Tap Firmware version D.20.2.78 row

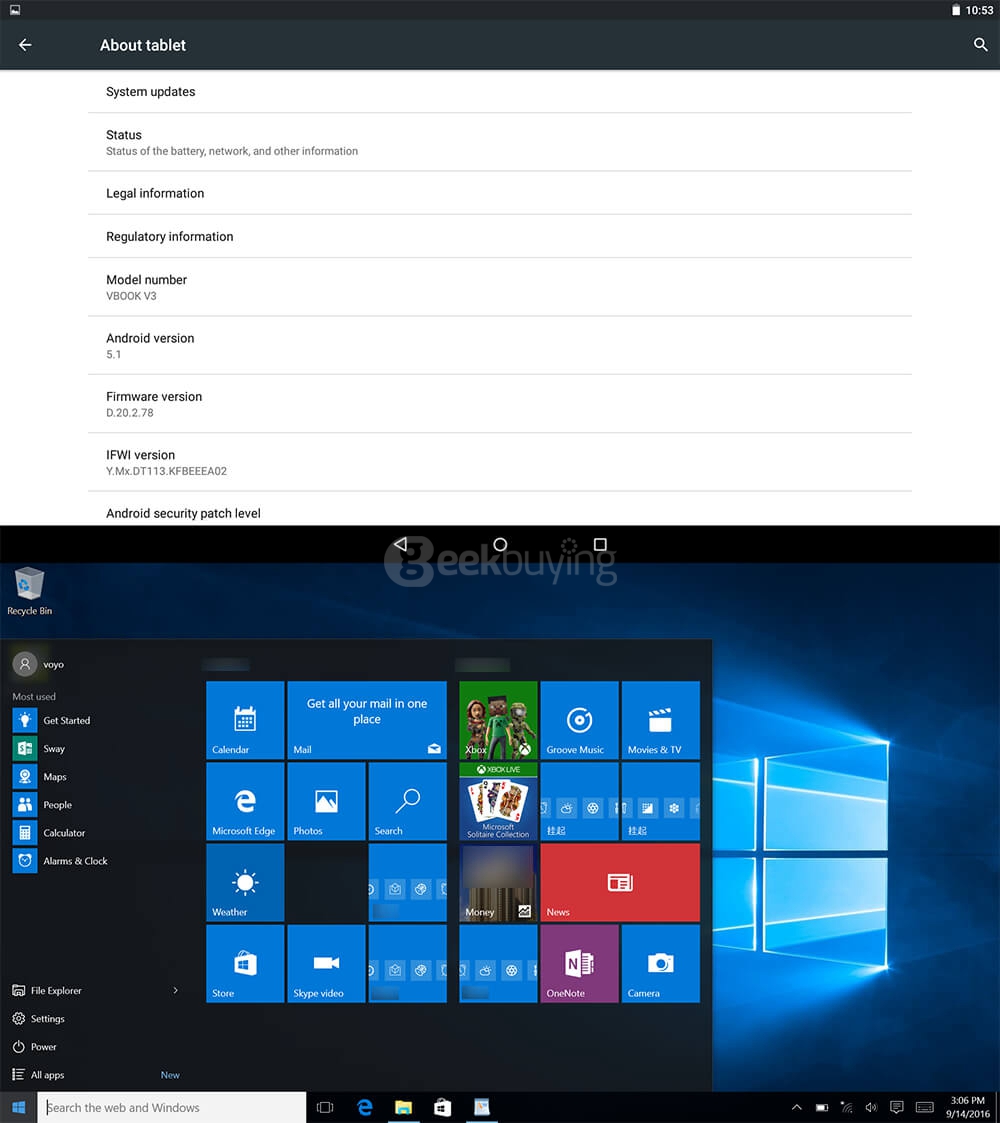(x=500, y=404)
